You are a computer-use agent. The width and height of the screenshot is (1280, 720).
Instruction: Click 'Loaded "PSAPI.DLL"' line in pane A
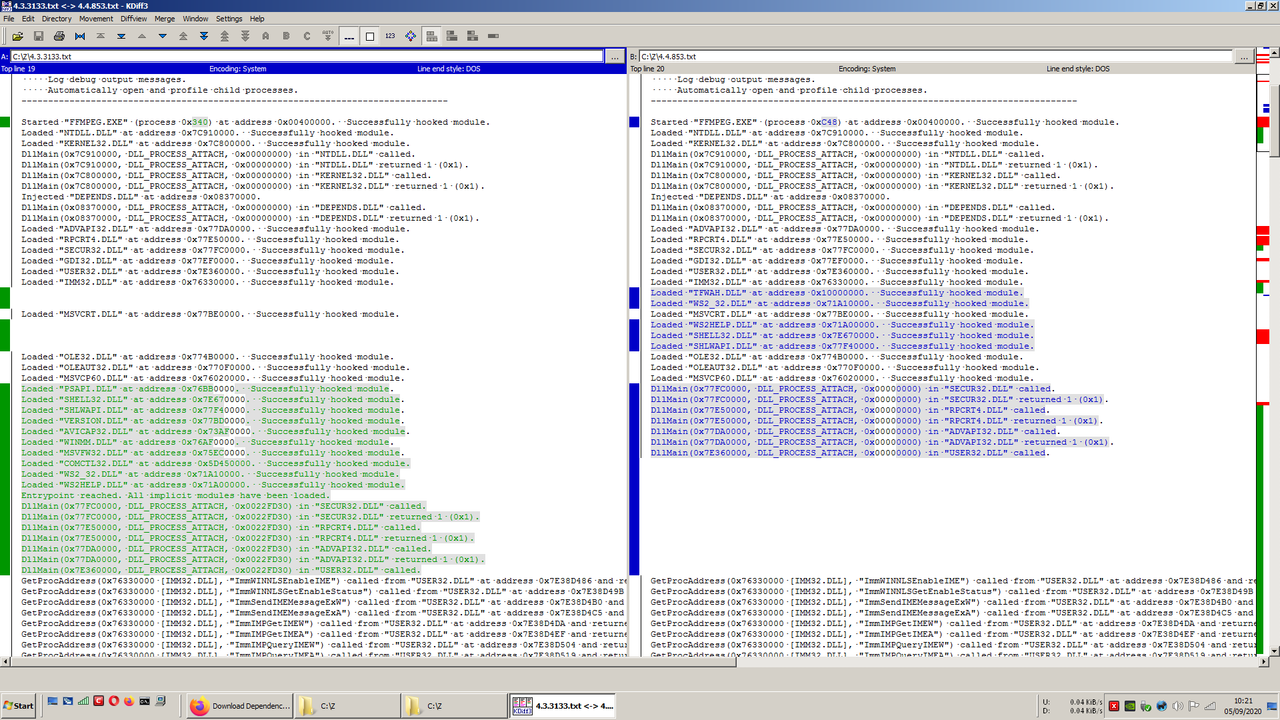pyautogui.click(x=210, y=388)
